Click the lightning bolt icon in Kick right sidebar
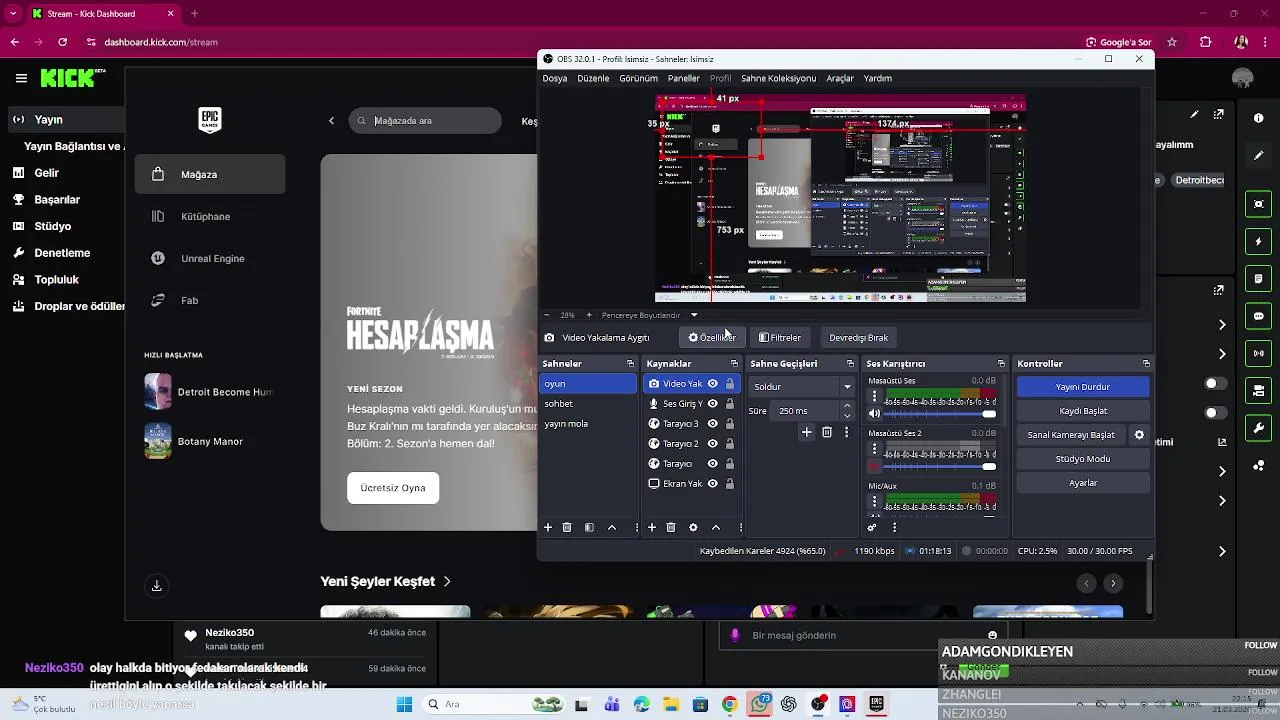Viewport: 1280px width, 720px height. [x=1259, y=242]
